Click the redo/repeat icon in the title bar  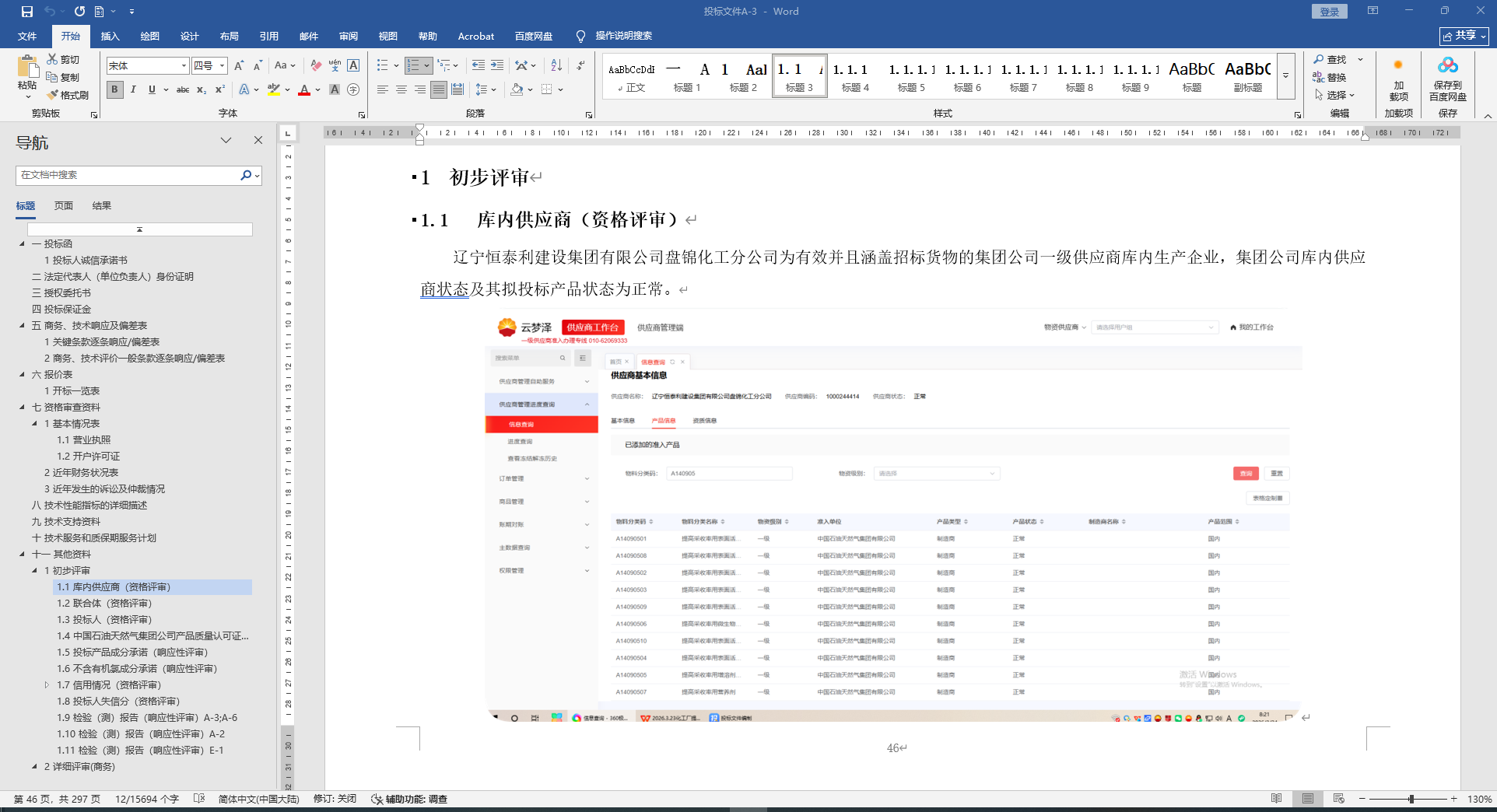79,12
